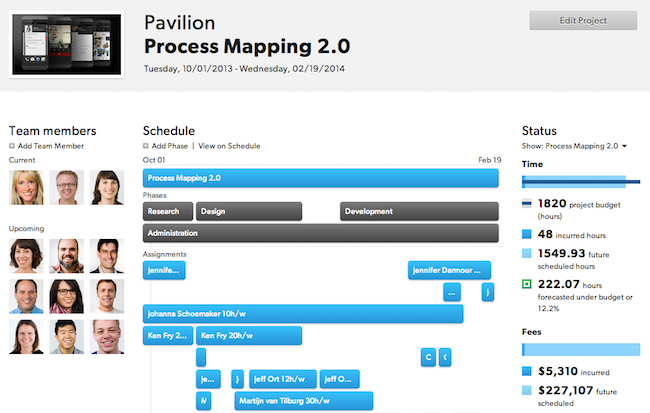Click the incurred fees legend square
The image size is (650, 413).
(527, 370)
